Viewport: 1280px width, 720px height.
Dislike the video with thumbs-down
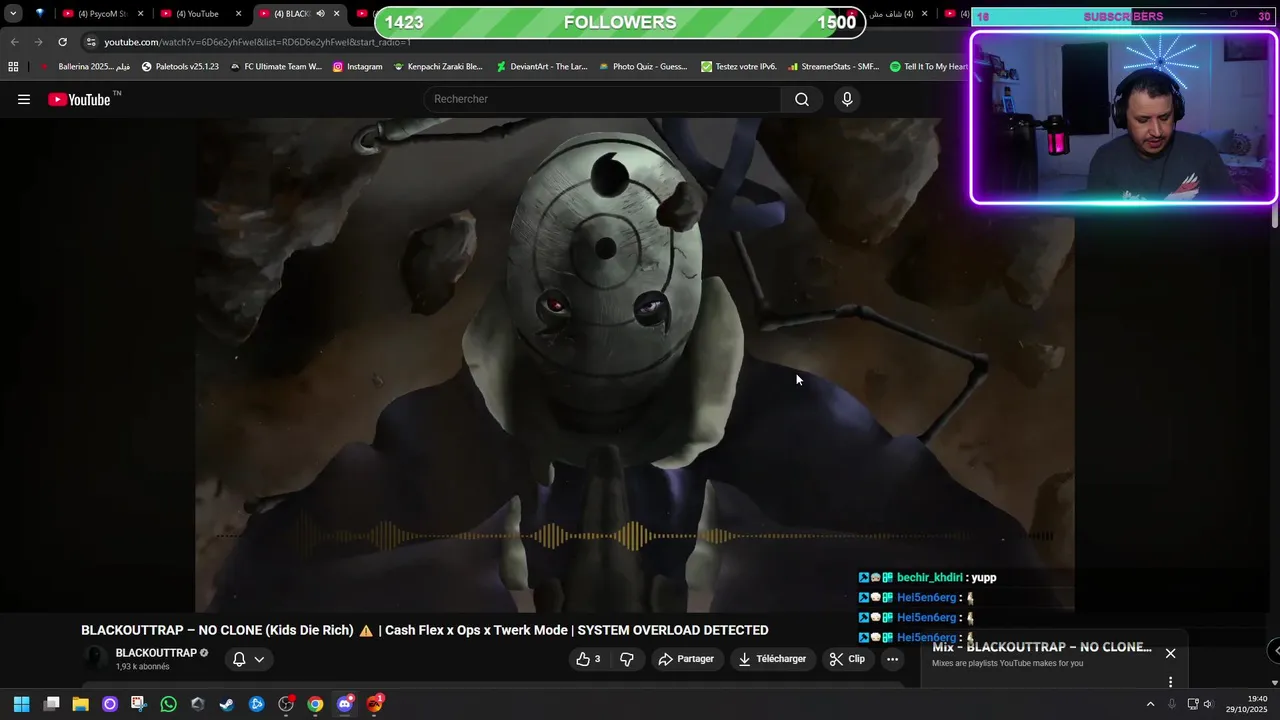click(x=627, y=659)
